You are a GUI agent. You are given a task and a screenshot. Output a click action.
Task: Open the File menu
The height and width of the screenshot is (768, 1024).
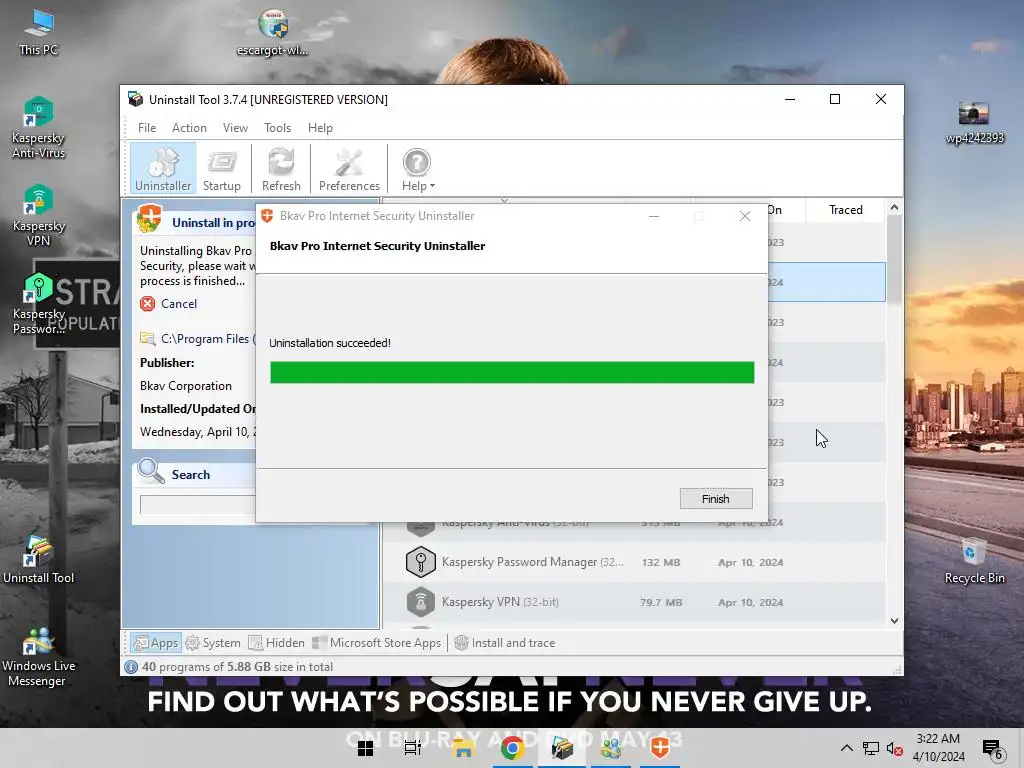[147, 128]
